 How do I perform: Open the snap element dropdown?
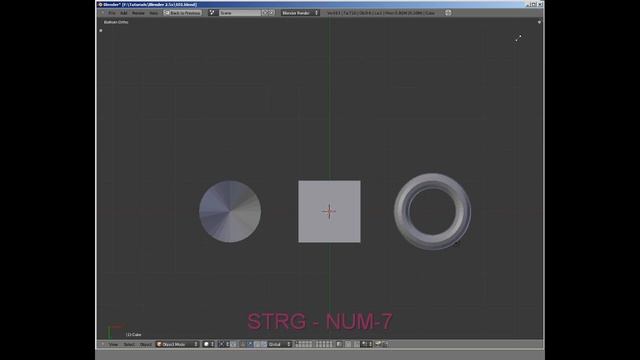tap(367, 344)
